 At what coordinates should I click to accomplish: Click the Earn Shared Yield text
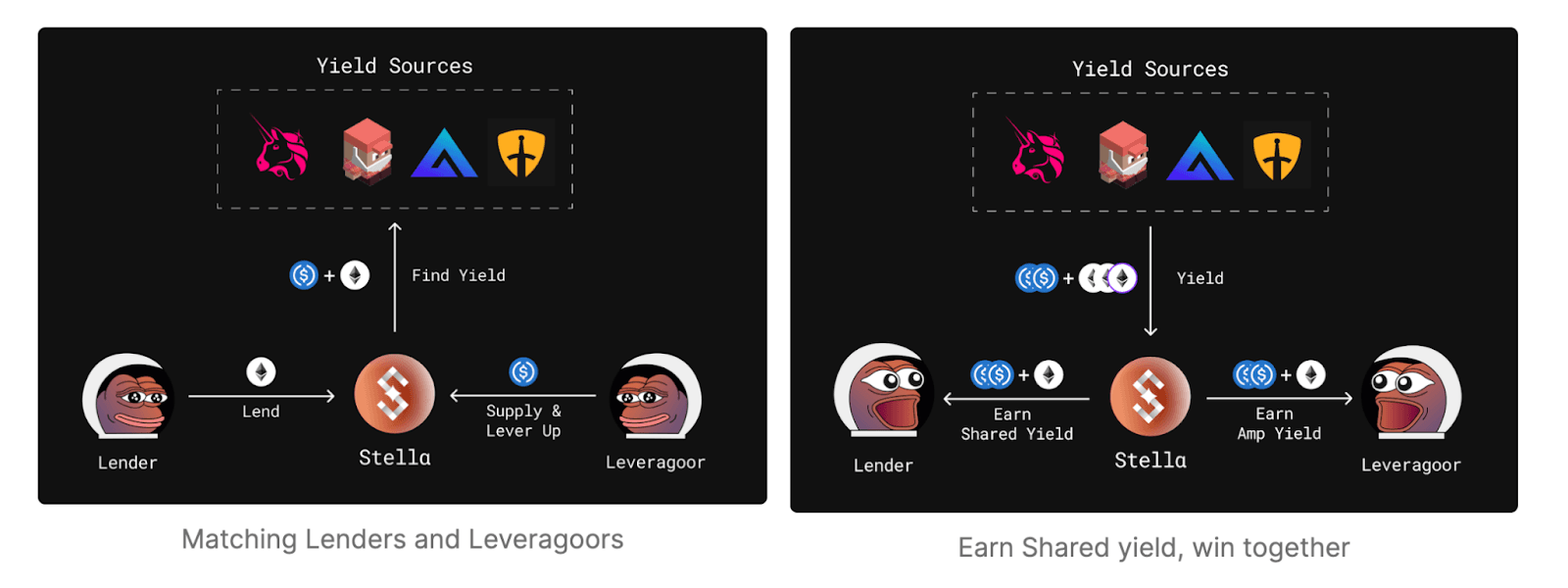pyautogui.click(x=1016, y=424)
